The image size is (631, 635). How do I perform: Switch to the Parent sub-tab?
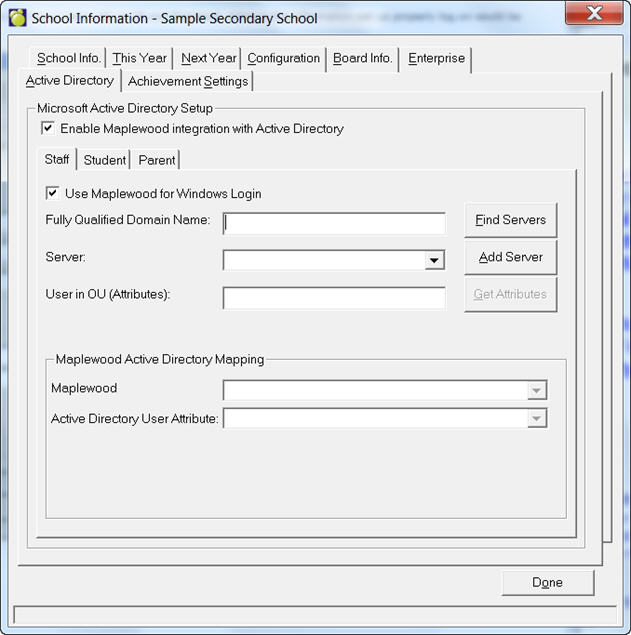(x=156, y=160)
